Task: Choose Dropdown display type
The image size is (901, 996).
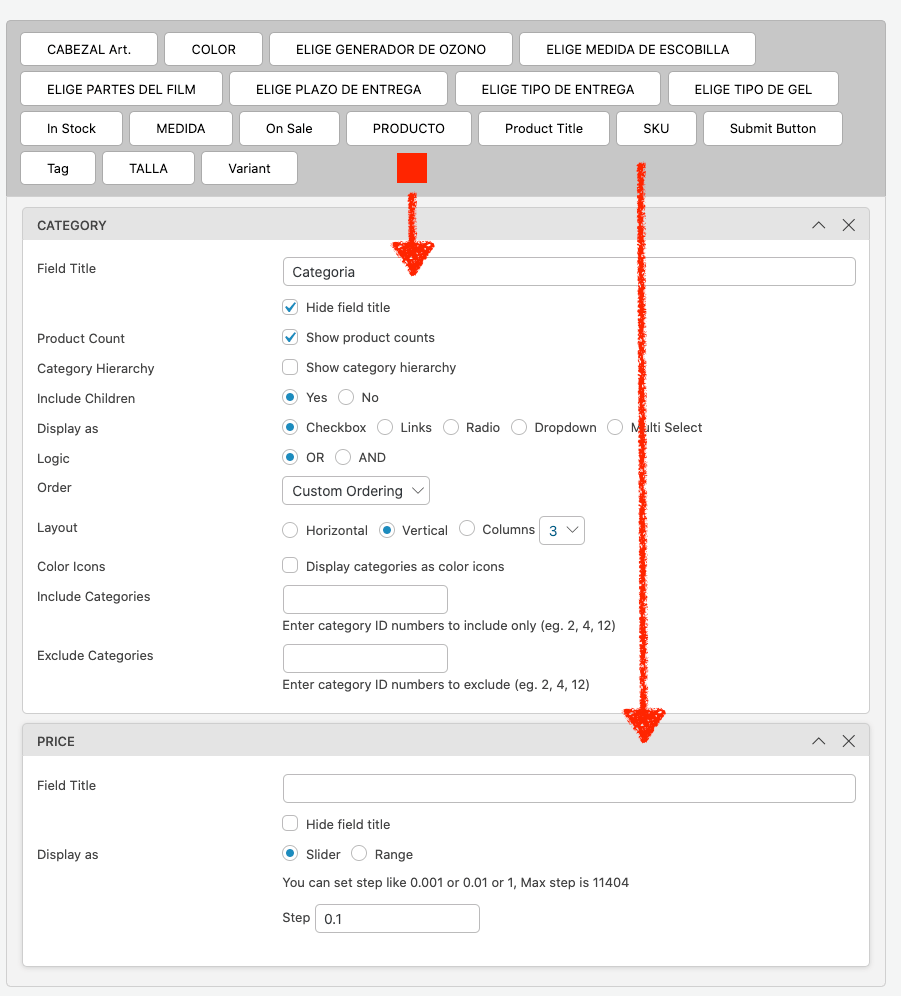Action: (x=518, y=427)
